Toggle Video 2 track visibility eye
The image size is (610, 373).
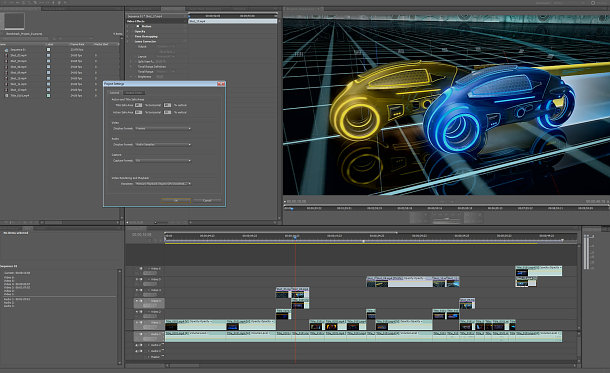point(137,312)
